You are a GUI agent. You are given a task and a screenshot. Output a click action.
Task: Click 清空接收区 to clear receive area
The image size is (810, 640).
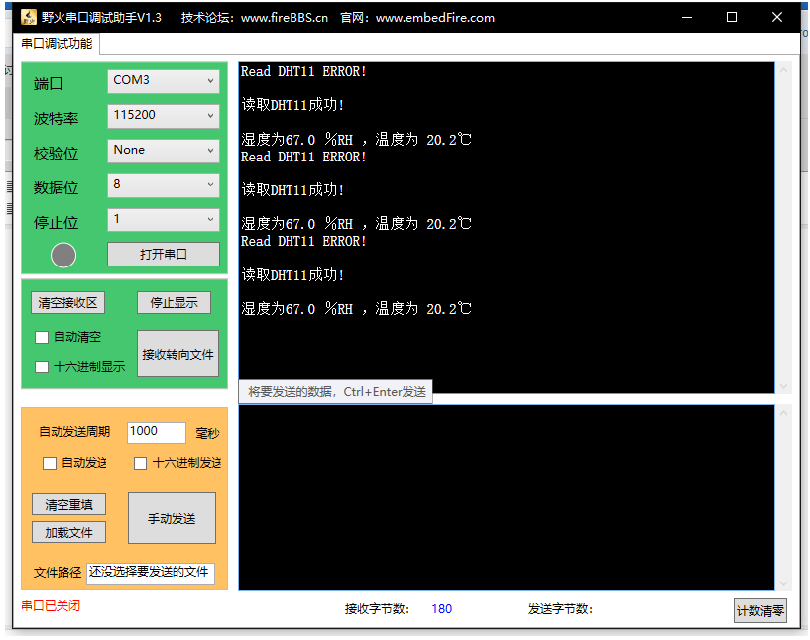pos(68,302)
